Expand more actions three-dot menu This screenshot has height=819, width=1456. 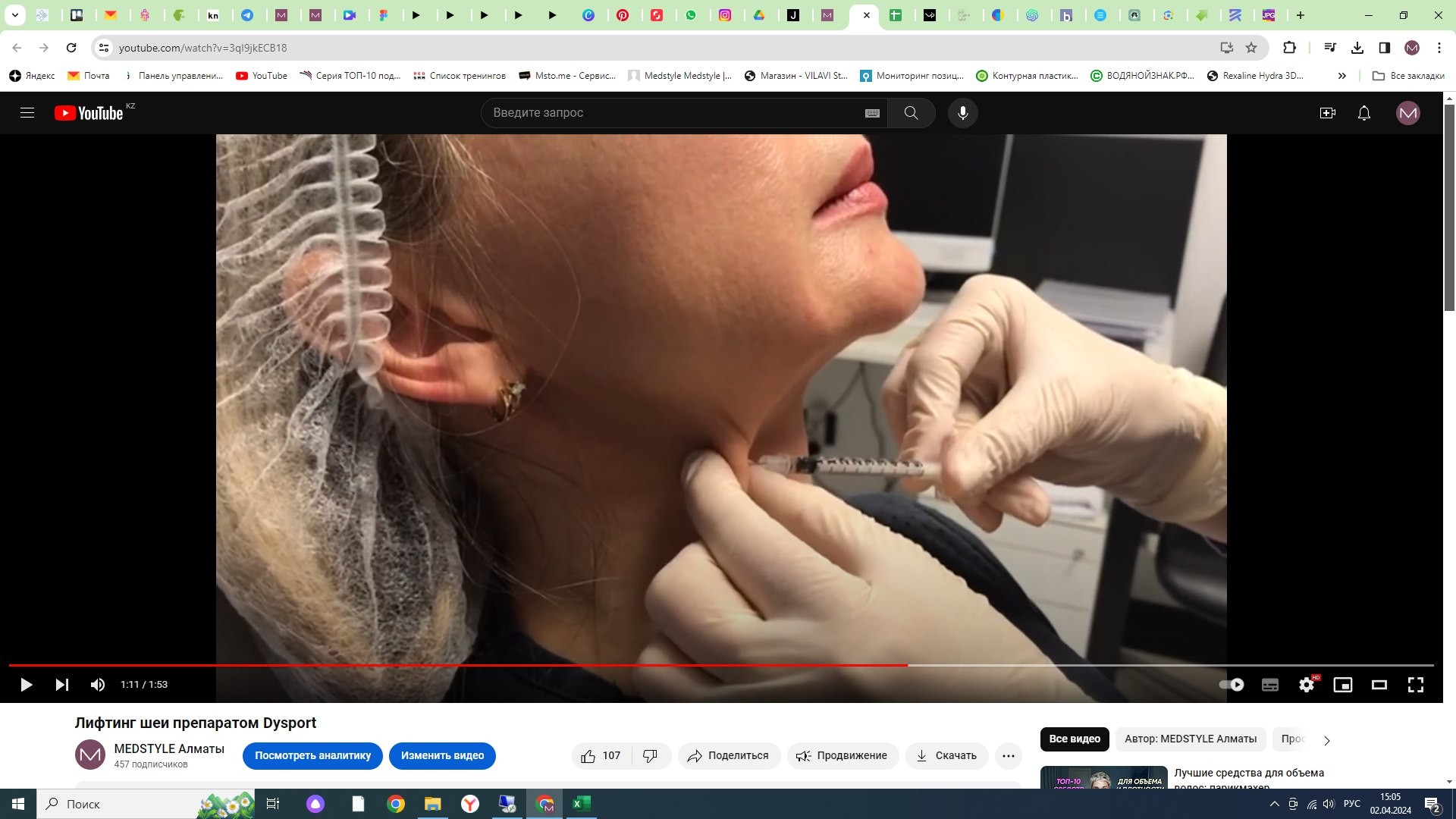[1008, 755]
